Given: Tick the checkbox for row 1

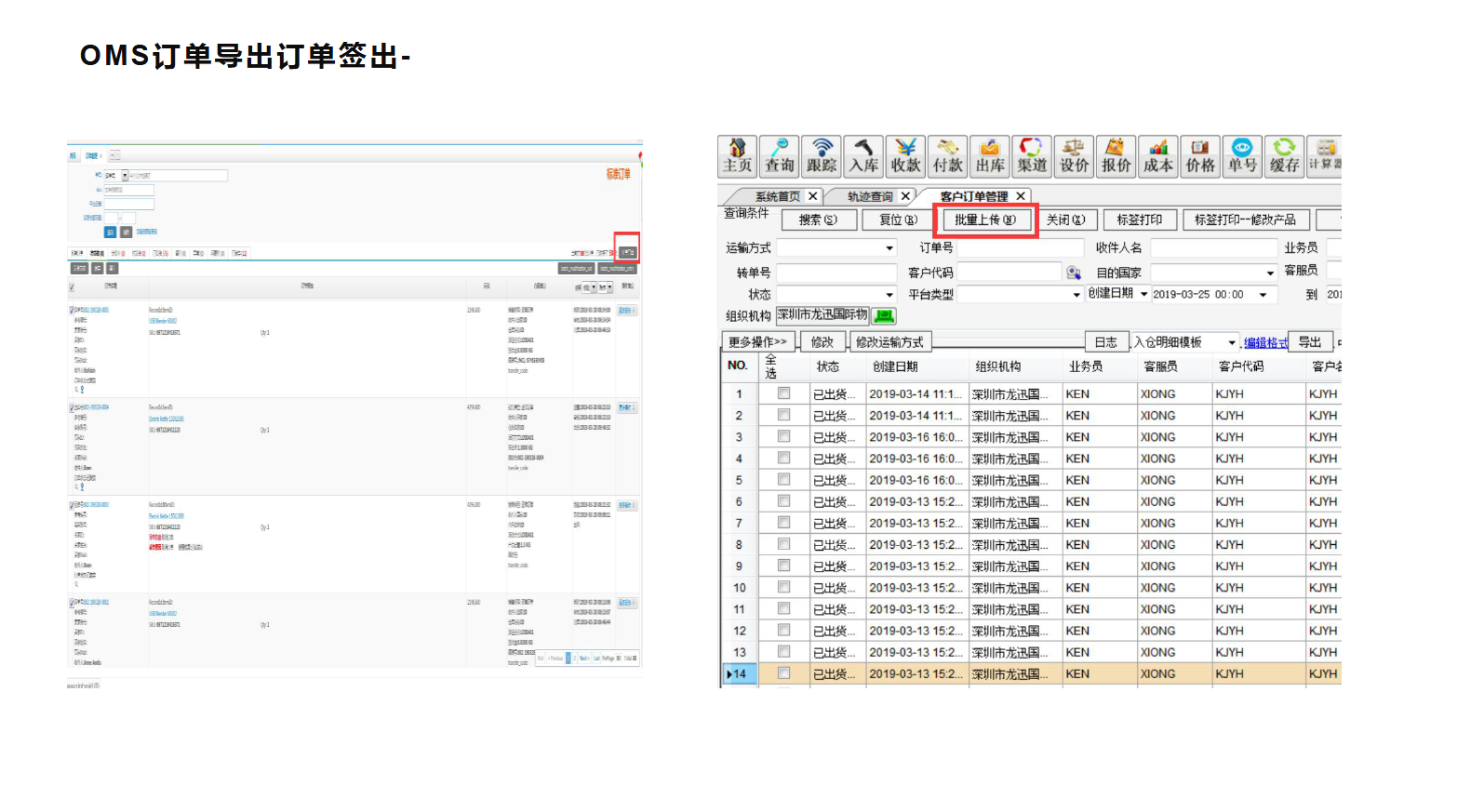Looking at the screenshot, I should (x=784, y=393).
